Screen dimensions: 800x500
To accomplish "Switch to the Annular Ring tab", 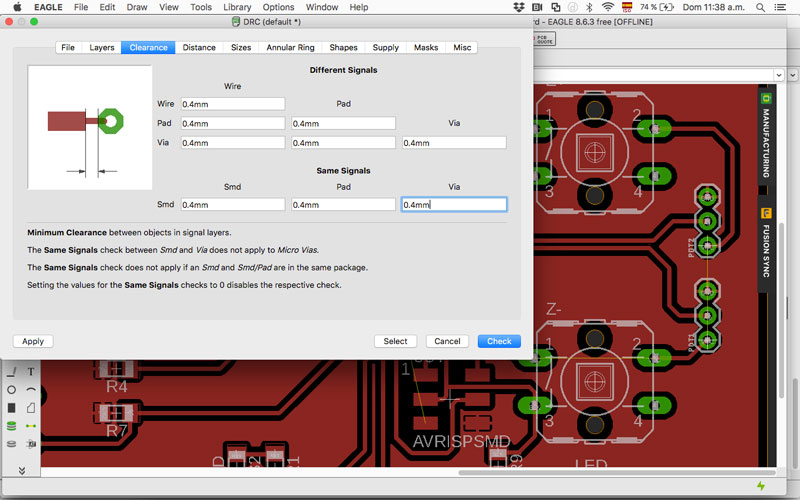I will (290, 47).
